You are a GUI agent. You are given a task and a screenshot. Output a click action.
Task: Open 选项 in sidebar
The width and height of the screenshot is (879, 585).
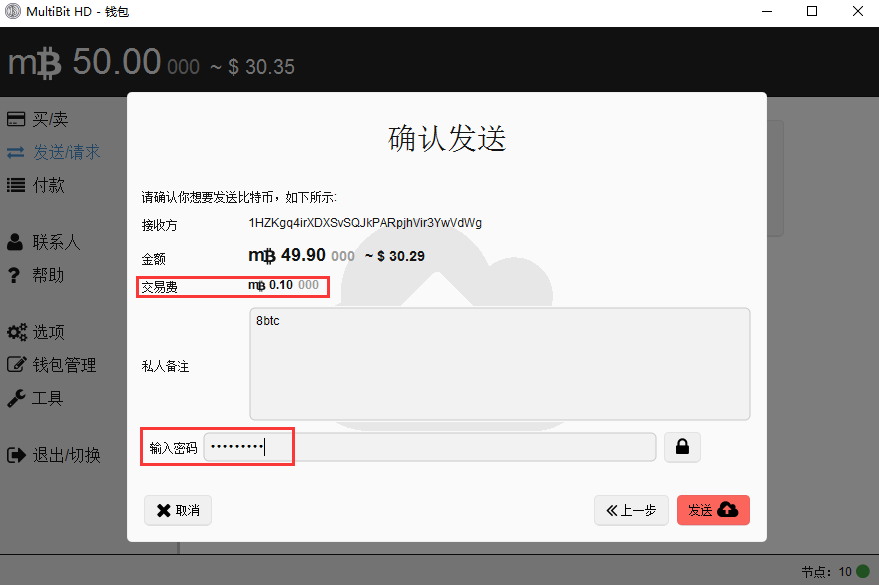click(48, 332)
